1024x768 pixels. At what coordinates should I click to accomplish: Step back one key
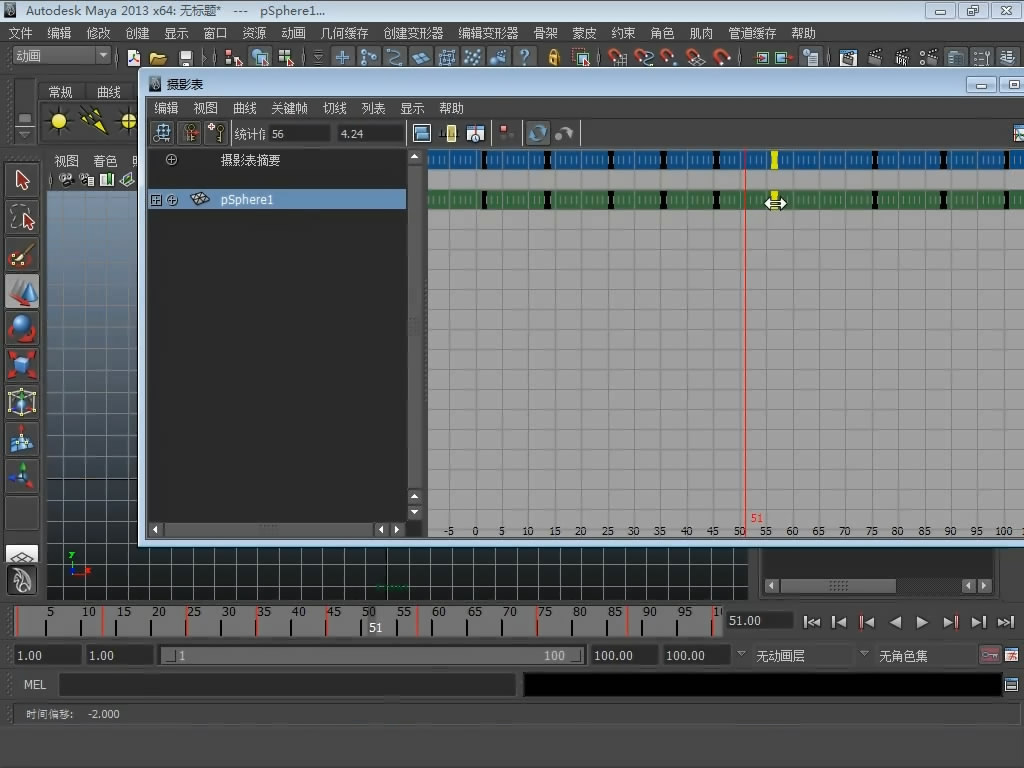(867, 622)
